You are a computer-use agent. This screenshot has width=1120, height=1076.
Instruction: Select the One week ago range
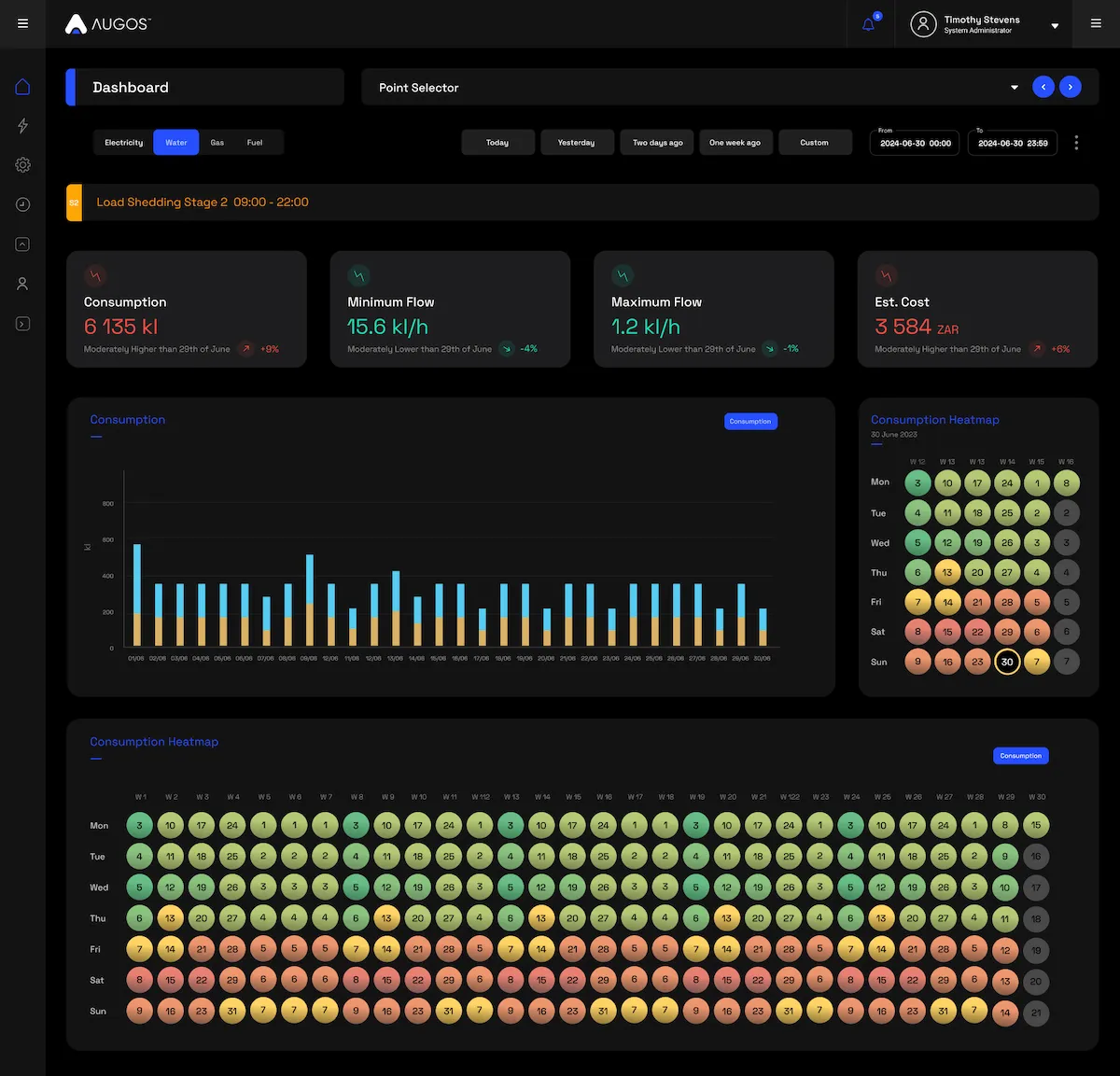(735, 143)
